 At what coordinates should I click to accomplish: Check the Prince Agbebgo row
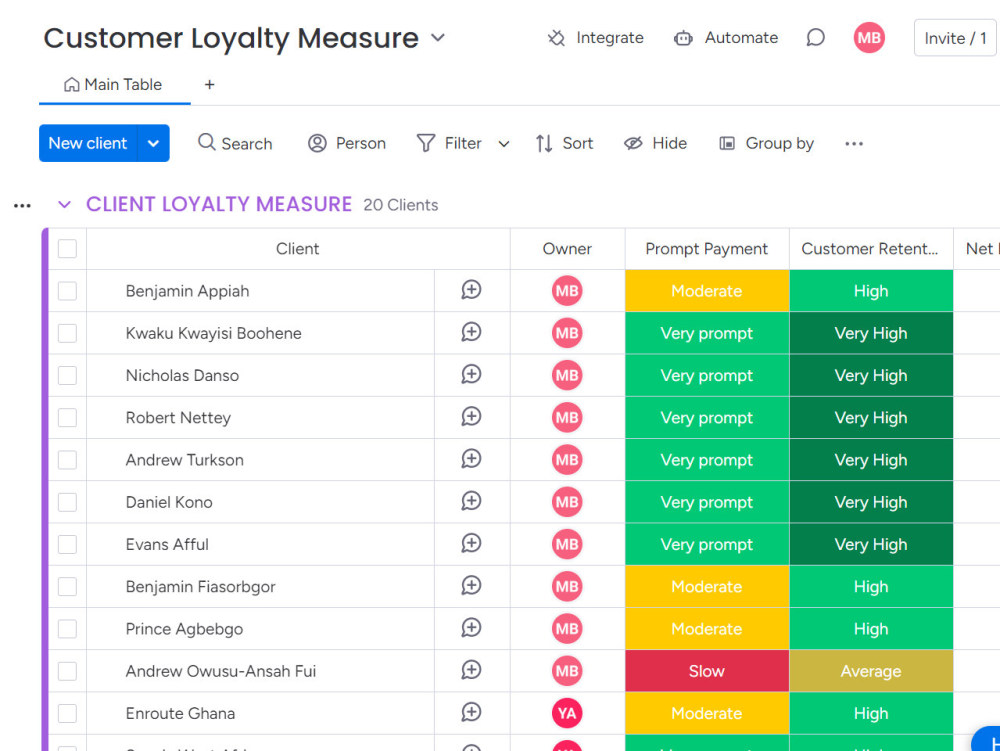68,629
